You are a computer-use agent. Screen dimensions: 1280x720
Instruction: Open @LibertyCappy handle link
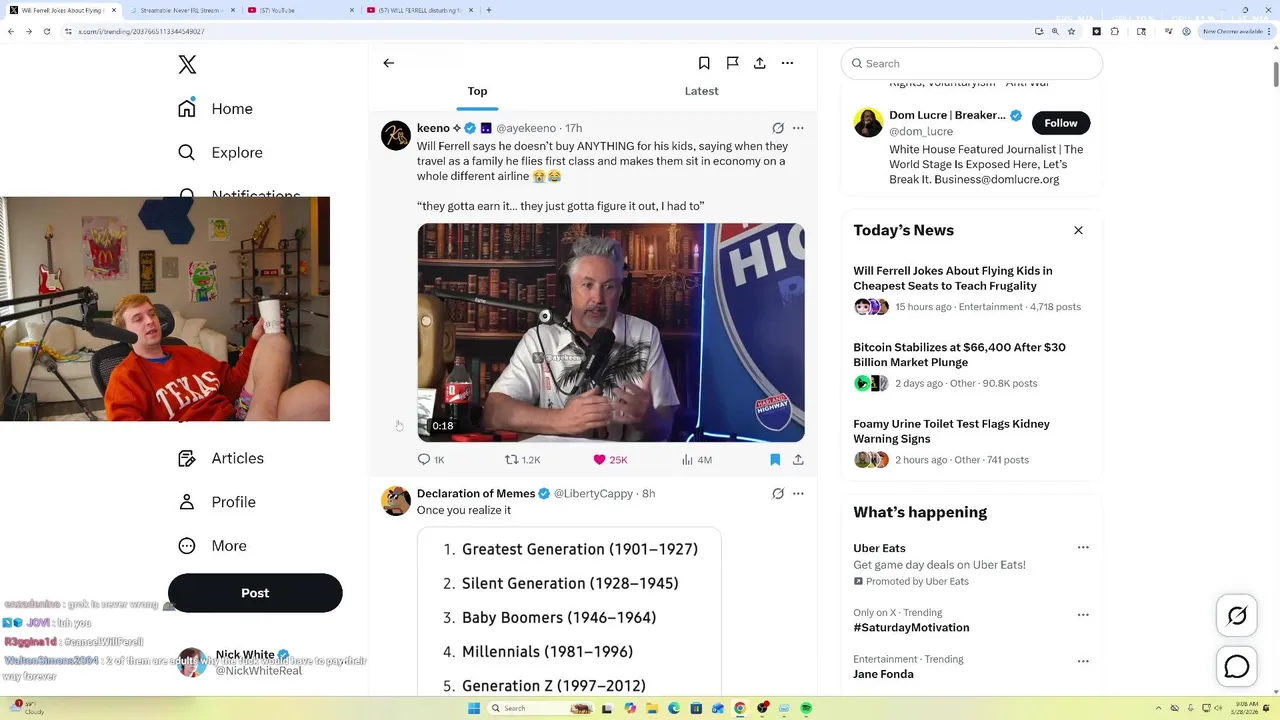click(594, 493)
